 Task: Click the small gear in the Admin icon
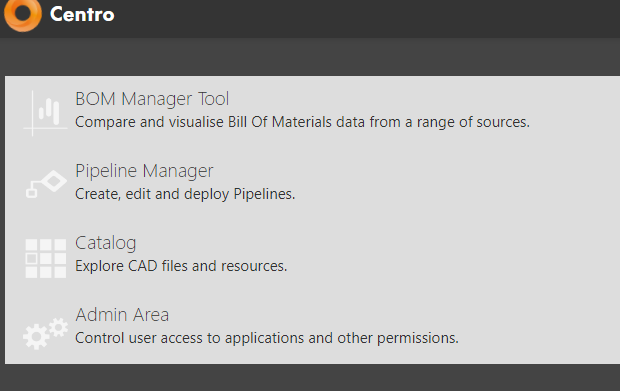tap(59, 327)
